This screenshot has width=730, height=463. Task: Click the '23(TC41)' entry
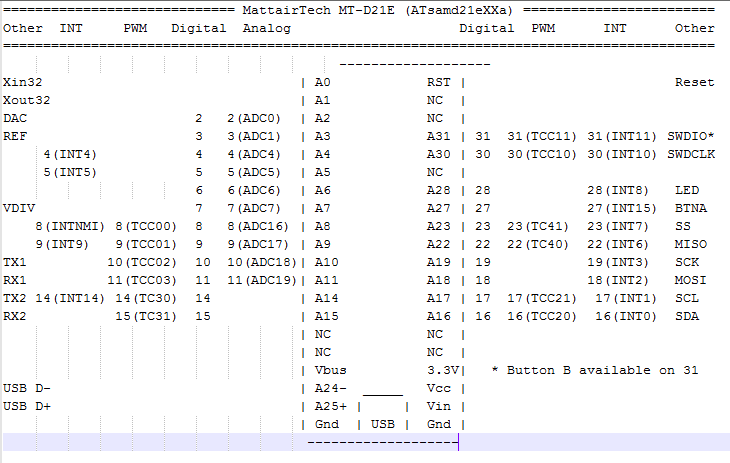click(538, 226)
